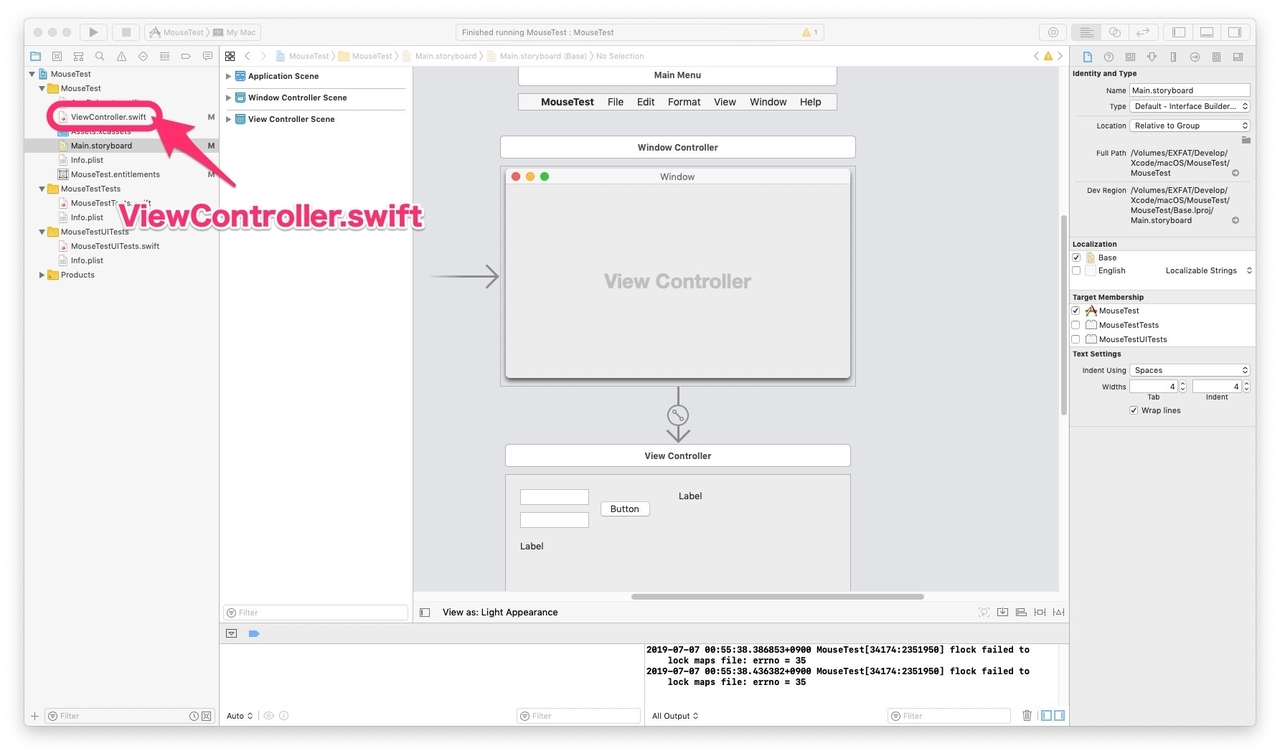Open the Localizable Strings dropdown
This screenshot has height=756, width=1280.
point(1208,271)
